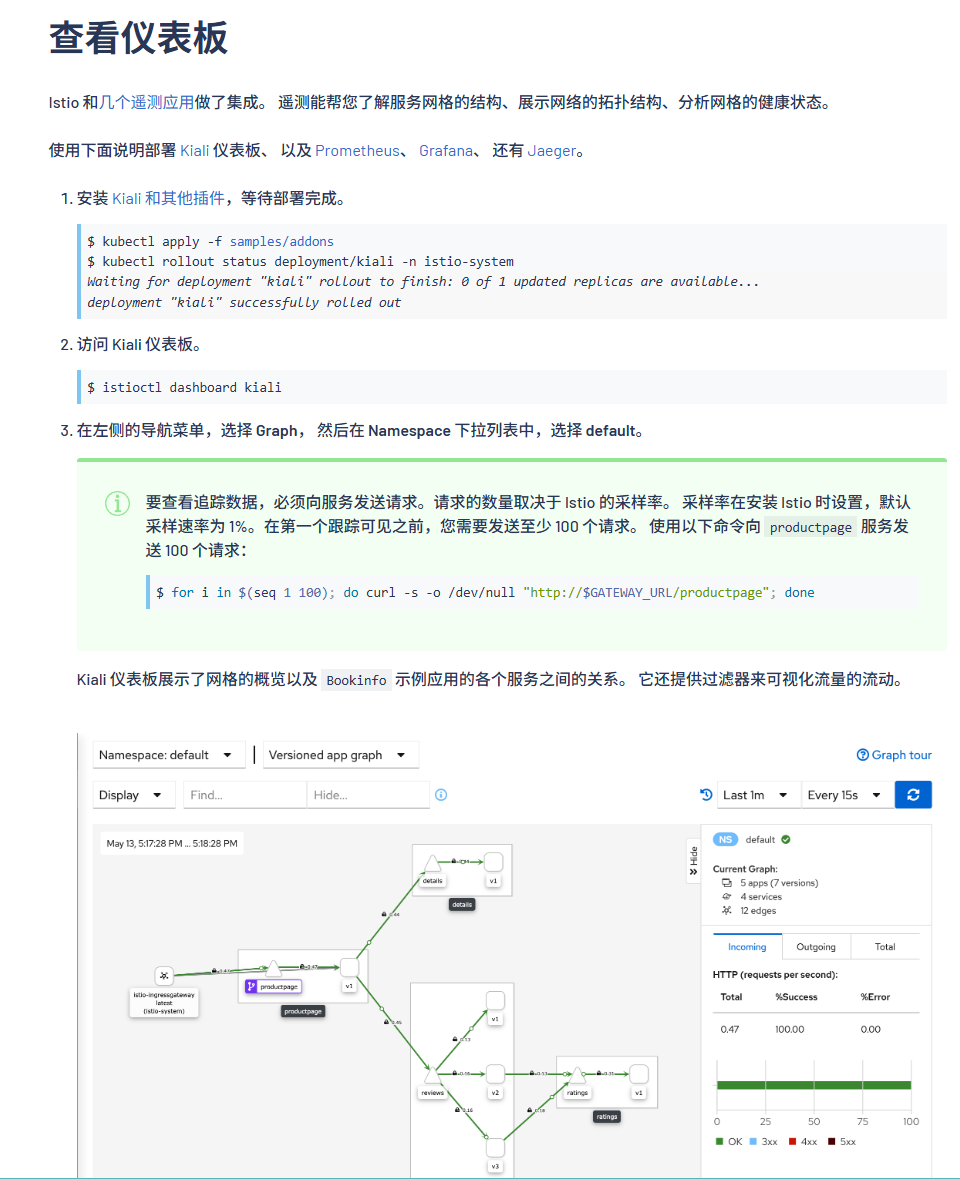The image size is (960, 1179).
Task: Expand the Display options dropdown
Action: pyautogui.click(x=133, y=795)
